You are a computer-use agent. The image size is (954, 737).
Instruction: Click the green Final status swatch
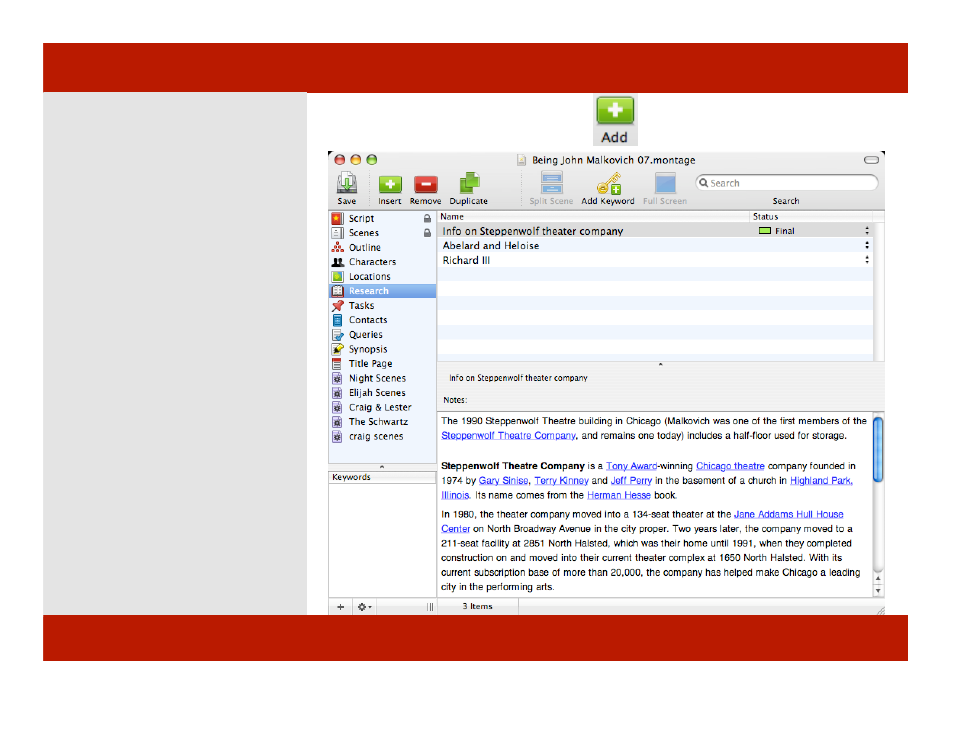coord(765,231)
